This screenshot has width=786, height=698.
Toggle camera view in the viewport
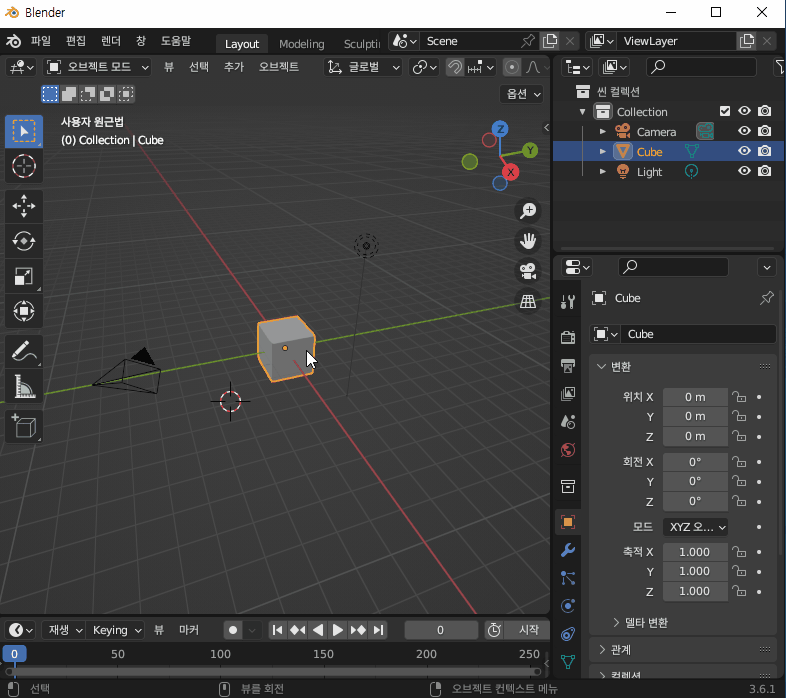pyautogui.click(x=528, y=271)
